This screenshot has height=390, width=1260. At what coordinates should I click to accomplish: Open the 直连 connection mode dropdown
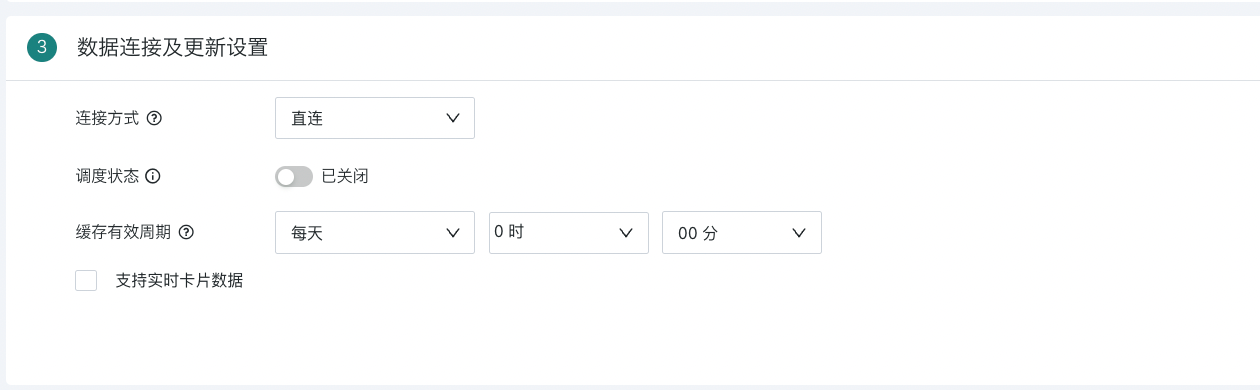pyautogui.click(x=375, y=118)
